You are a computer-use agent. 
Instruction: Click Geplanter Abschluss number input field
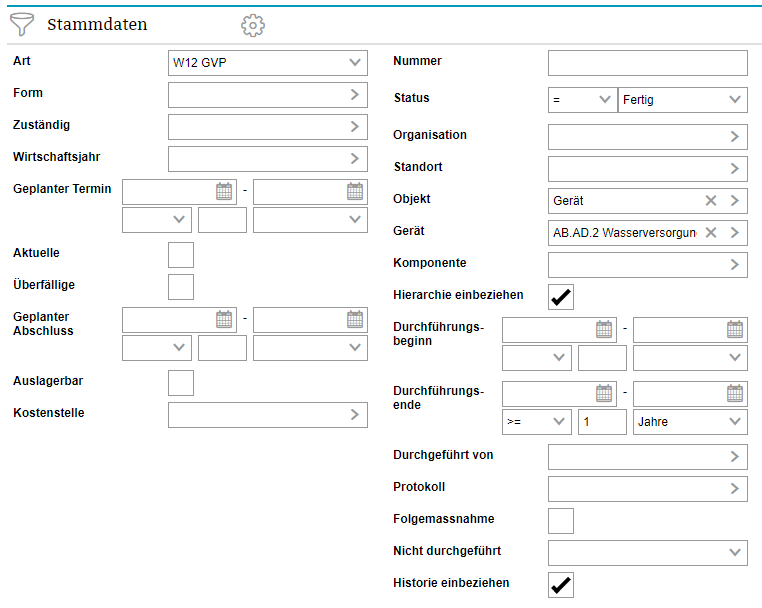(222, 347)
